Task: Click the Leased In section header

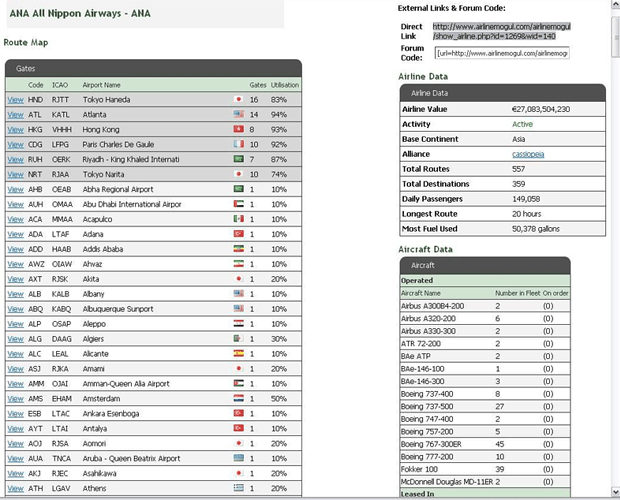Action: pyautogui.click(x=485, y=493)
